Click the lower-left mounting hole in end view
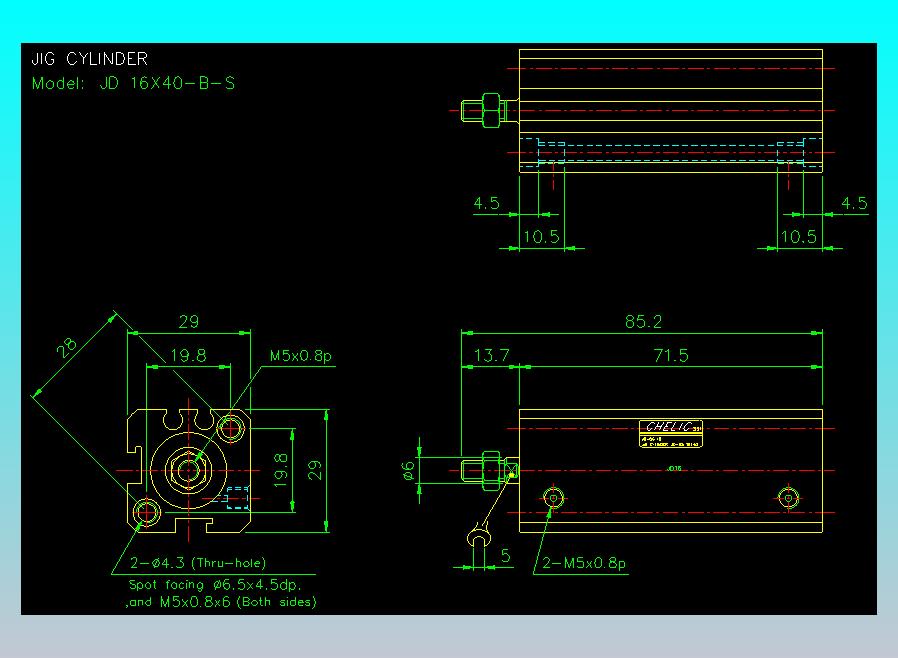Screen dimensions: 898x658 pos(146,511)
